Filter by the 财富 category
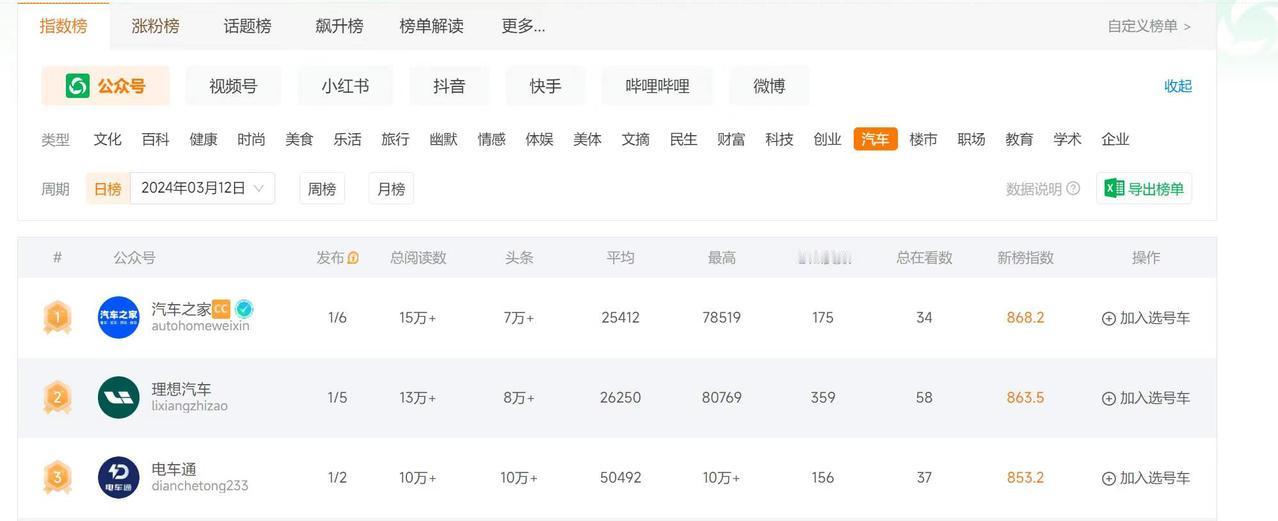This screenshot has width=1278, height=521. pyautogui.click(x=731, y=139)
